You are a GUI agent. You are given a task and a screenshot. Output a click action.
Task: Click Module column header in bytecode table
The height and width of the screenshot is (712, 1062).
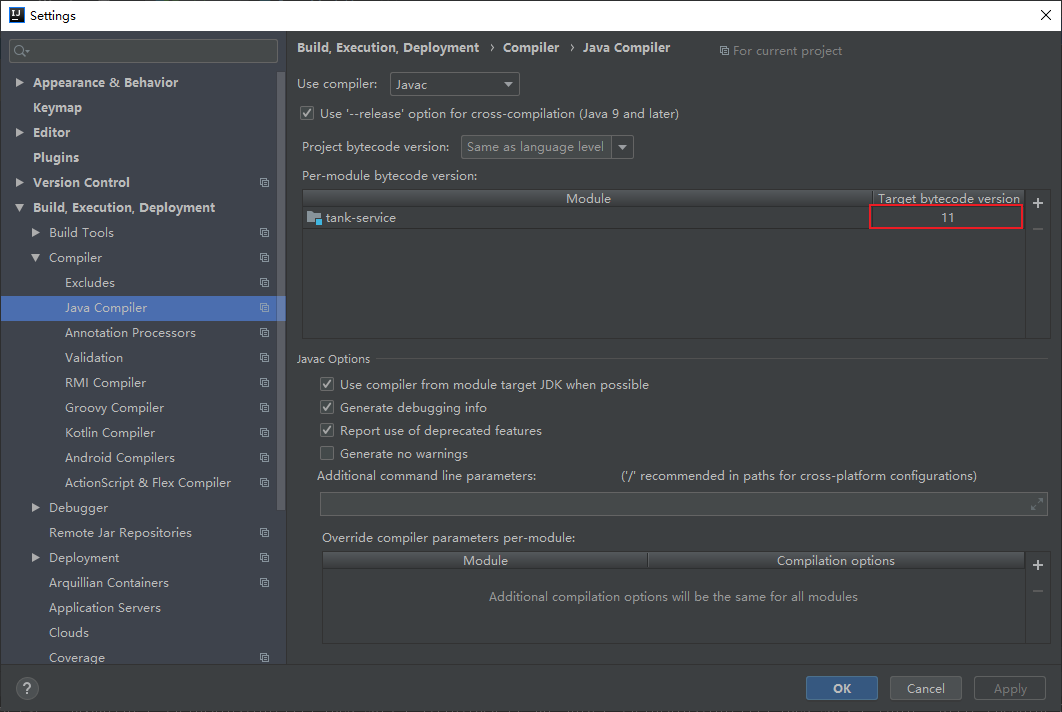[x=588, y=198]
